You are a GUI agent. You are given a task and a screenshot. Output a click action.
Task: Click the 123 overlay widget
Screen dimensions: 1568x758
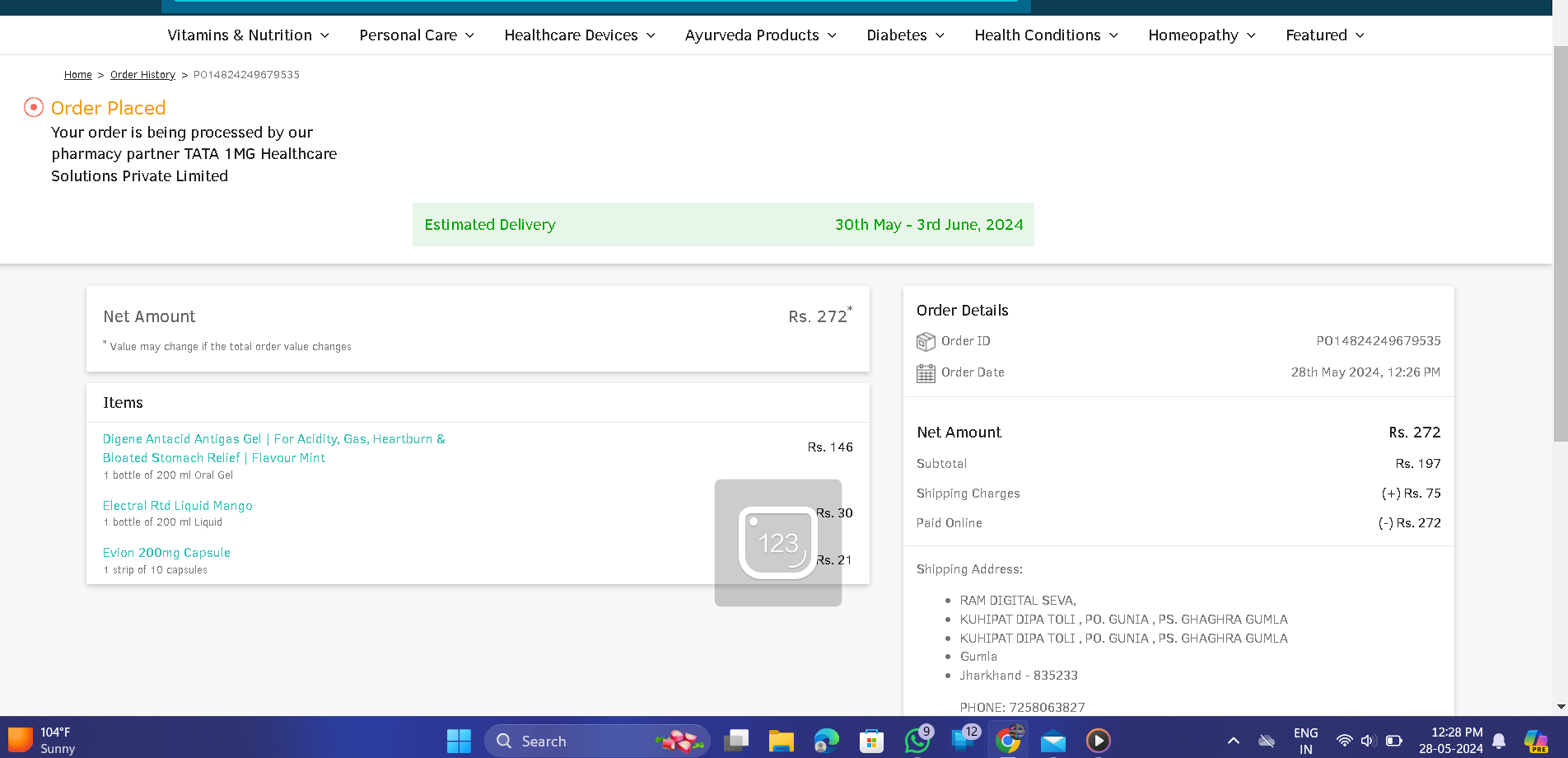(x=778, y=543)
